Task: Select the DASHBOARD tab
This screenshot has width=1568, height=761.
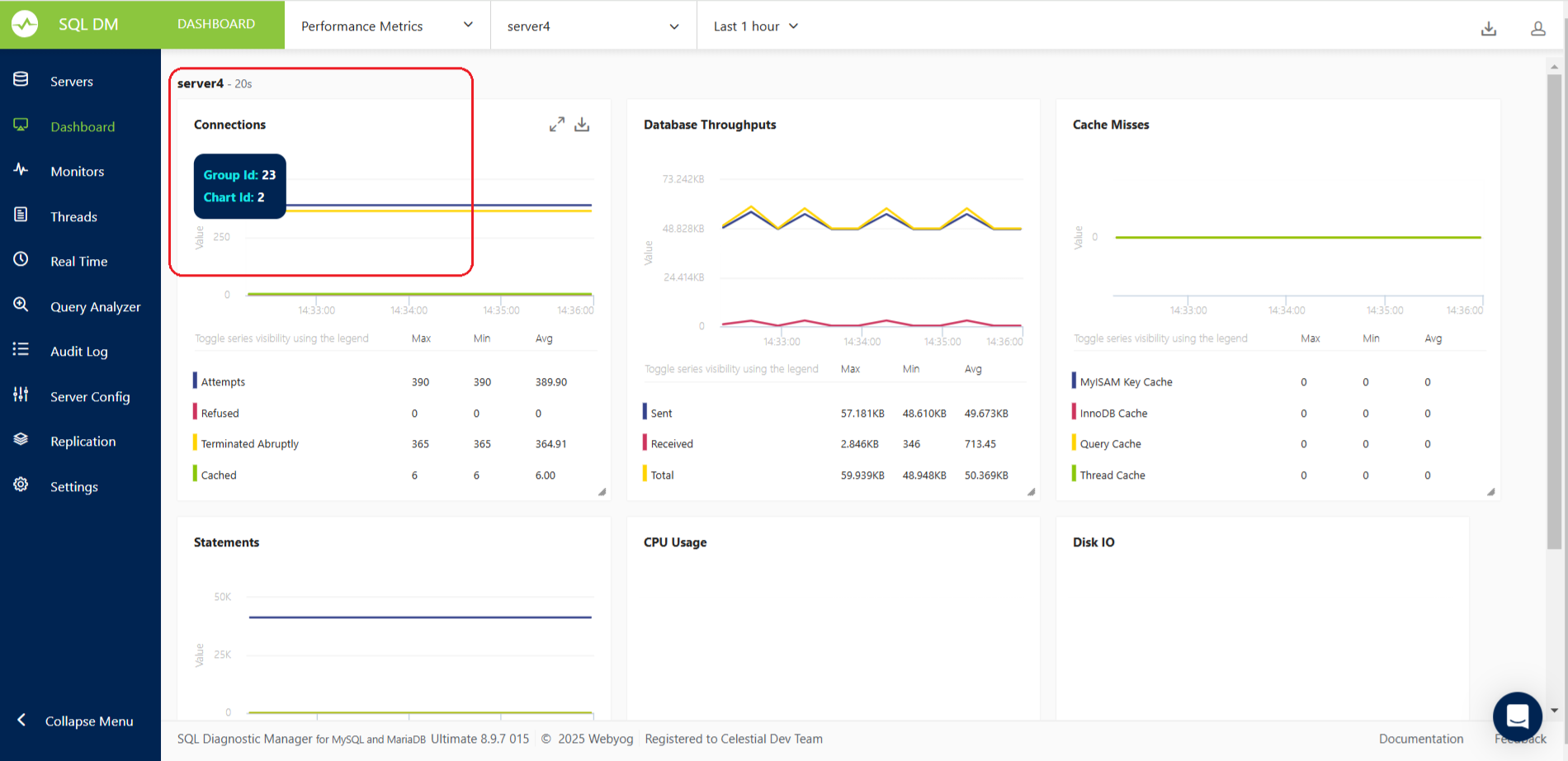Action: click(x=216, y=24)
